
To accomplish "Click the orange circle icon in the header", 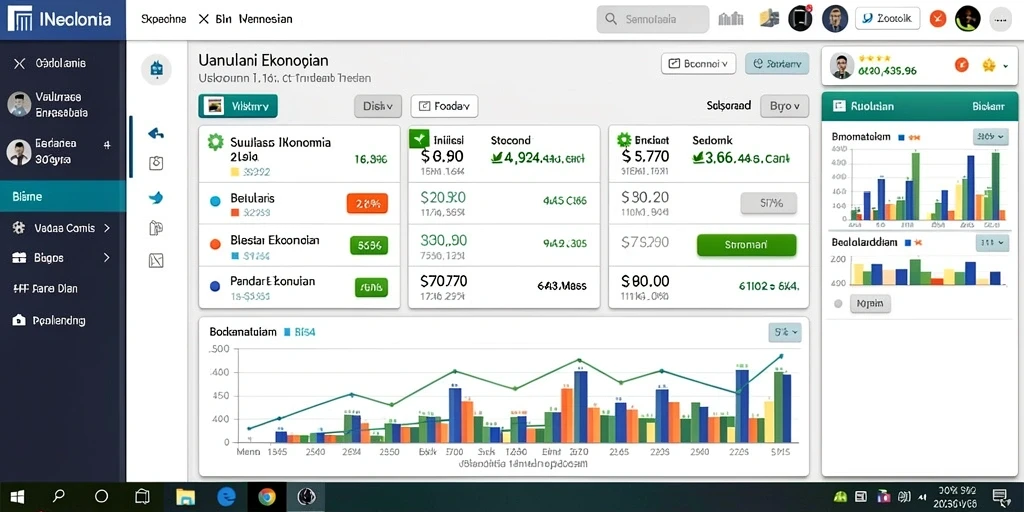I will click(x=938, y=19).
